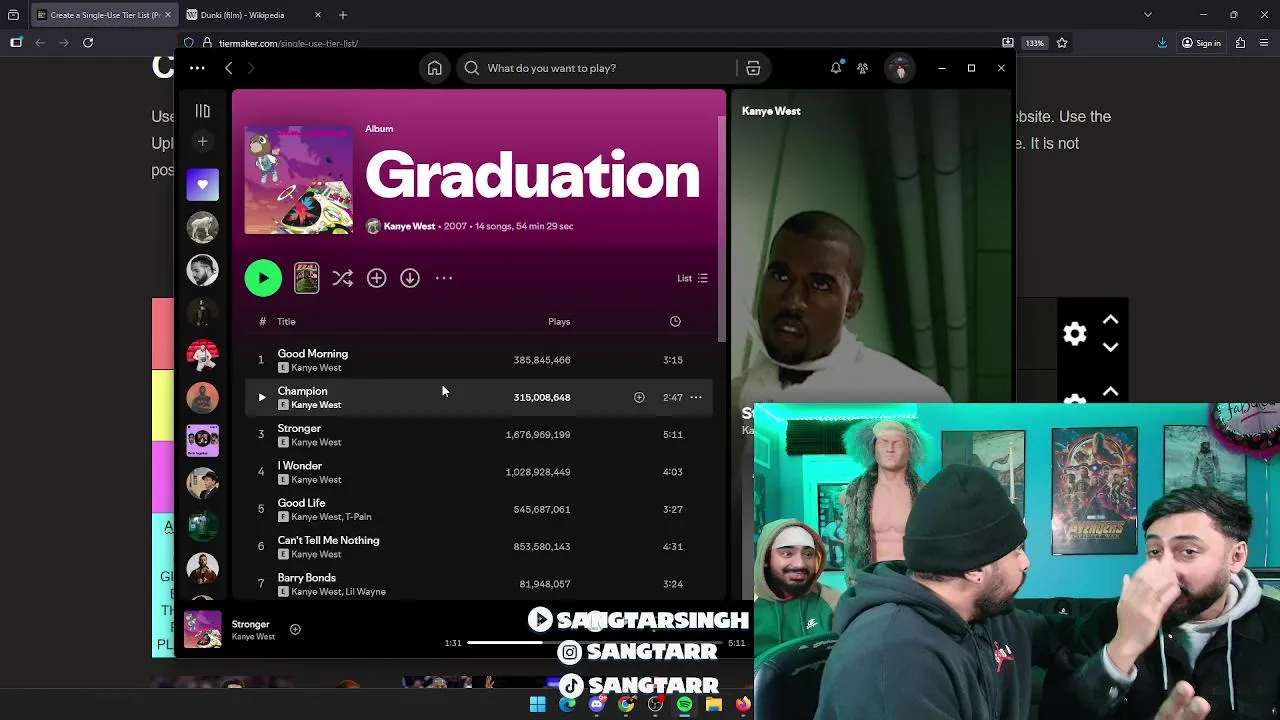Select the track Good Morning
This screenshot has height=720, width=1280.
point(481,360)
